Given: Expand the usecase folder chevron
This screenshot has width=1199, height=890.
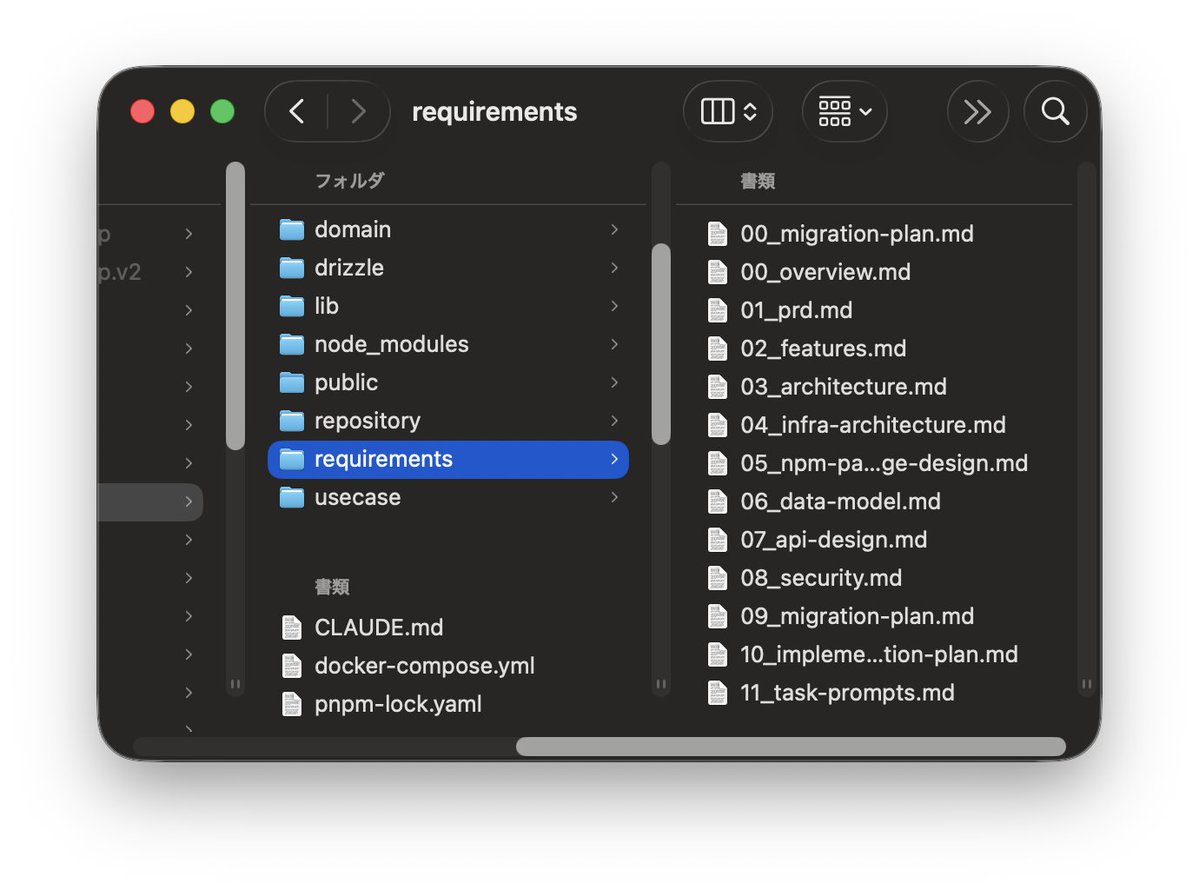Looking at the screenshot, I should point(614,497).
